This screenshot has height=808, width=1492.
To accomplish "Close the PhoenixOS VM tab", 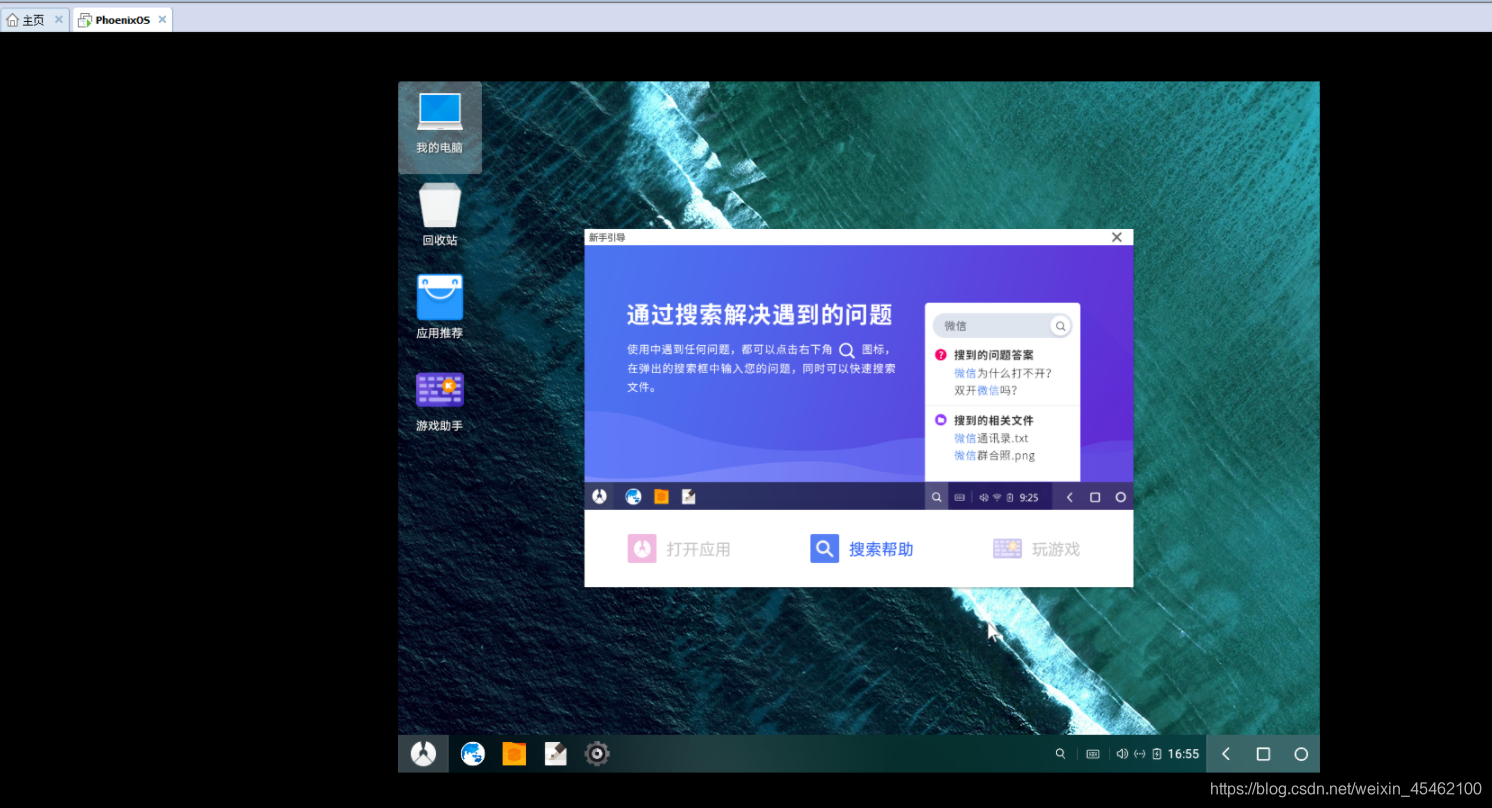I will (x=162, y=20).
